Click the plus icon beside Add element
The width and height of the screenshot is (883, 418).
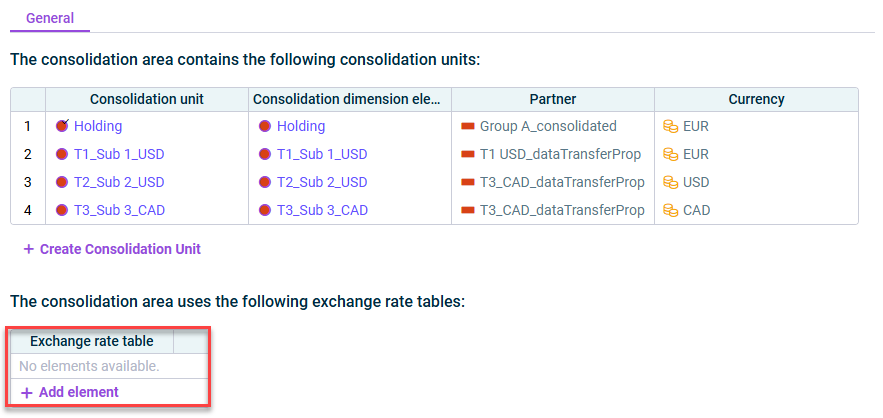[x=26, y=393]
